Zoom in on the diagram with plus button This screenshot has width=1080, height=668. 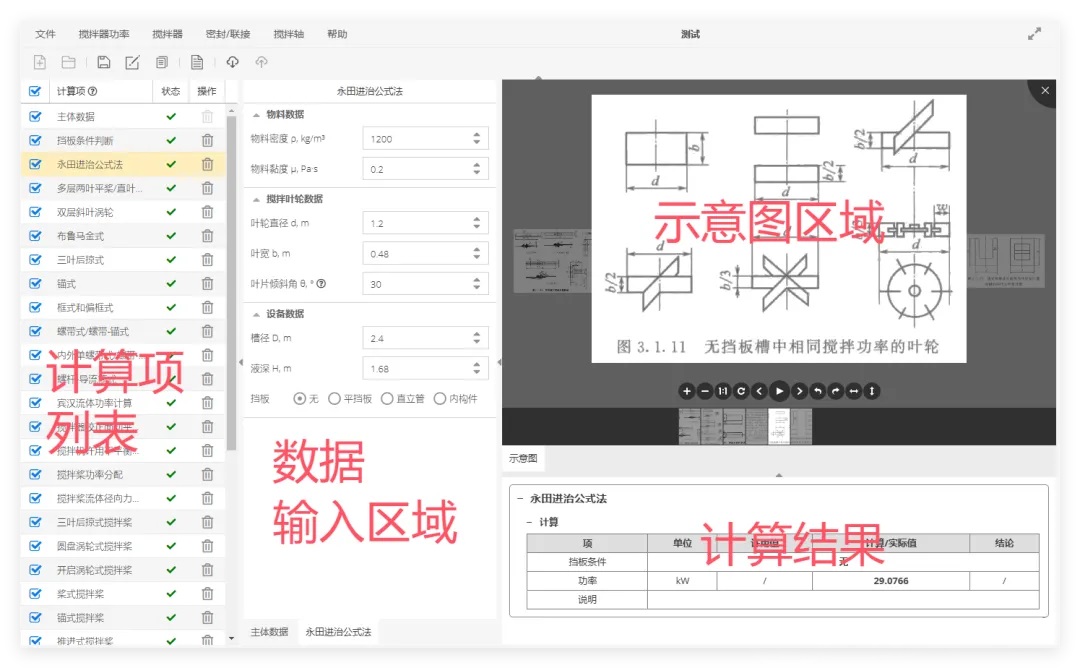pyautogui.click(x=686, y=391)
